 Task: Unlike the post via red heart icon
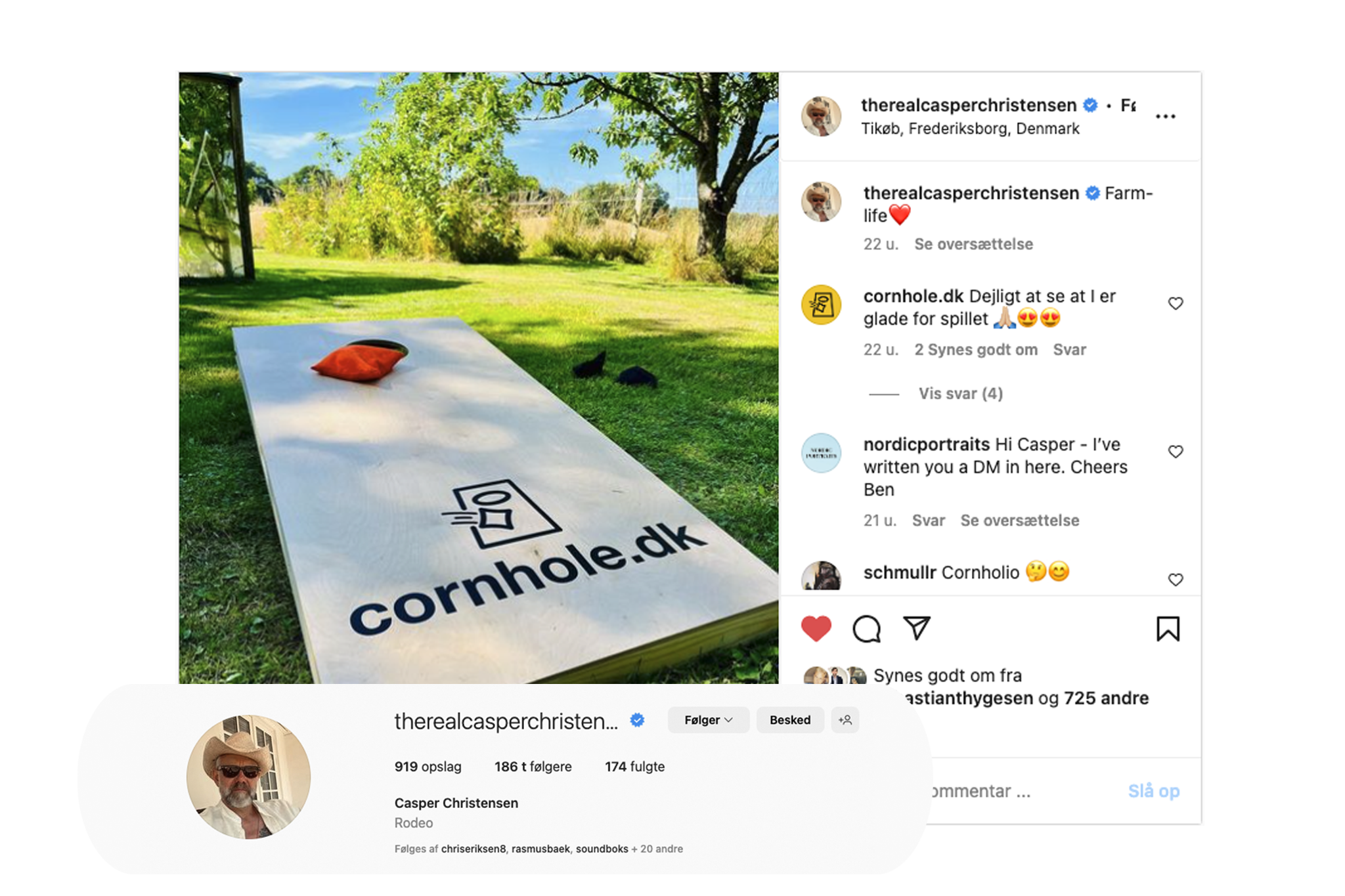pyautogui.click(x=816, y=628)
